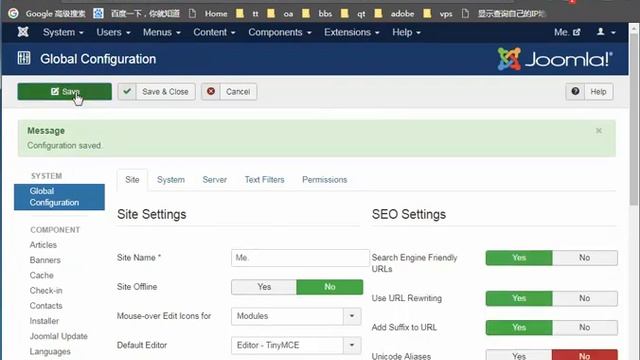Open the tt bookmark folder
The image size is (640, 360).
248,13
